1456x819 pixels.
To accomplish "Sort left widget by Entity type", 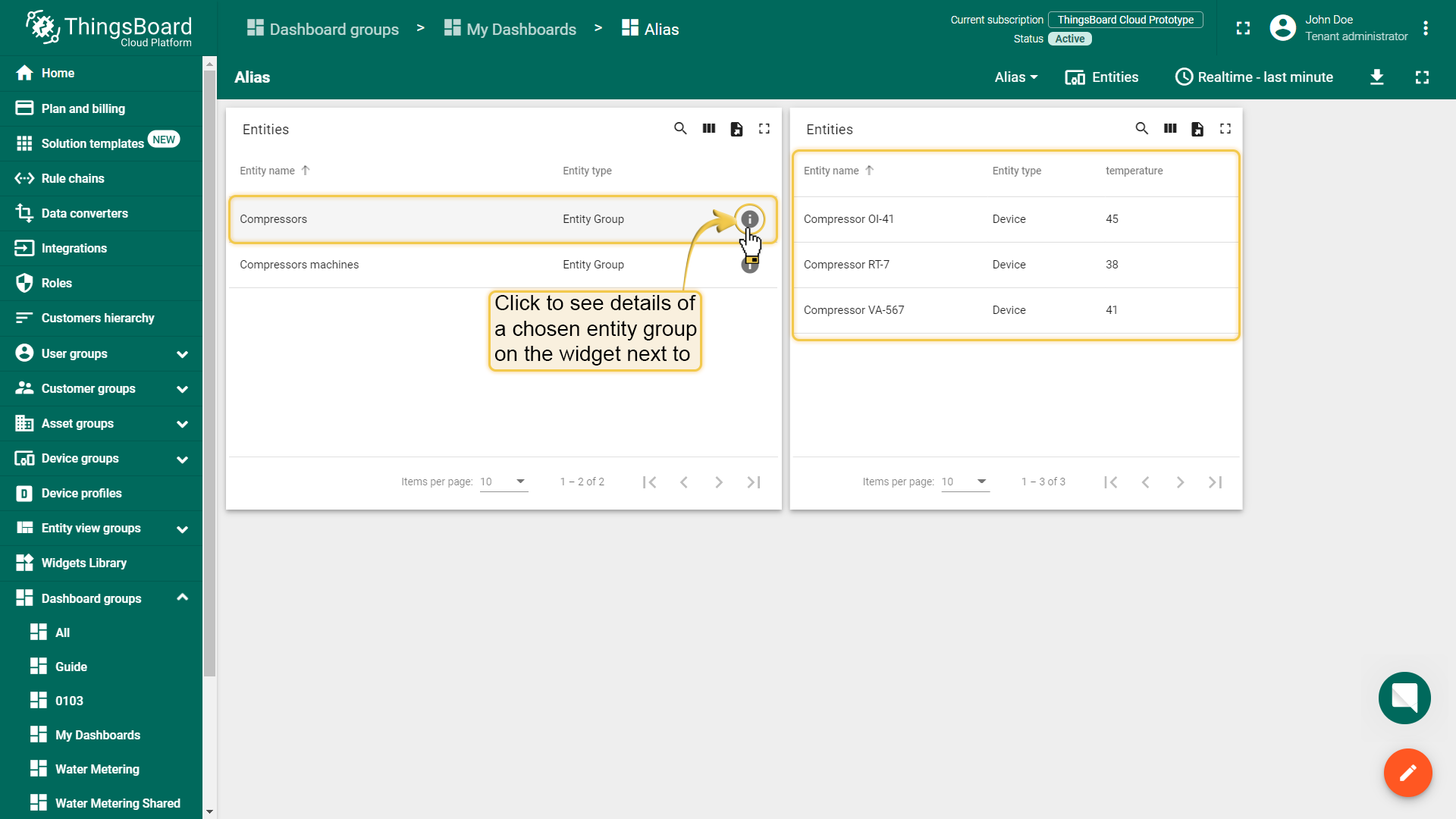I will 587,171.
